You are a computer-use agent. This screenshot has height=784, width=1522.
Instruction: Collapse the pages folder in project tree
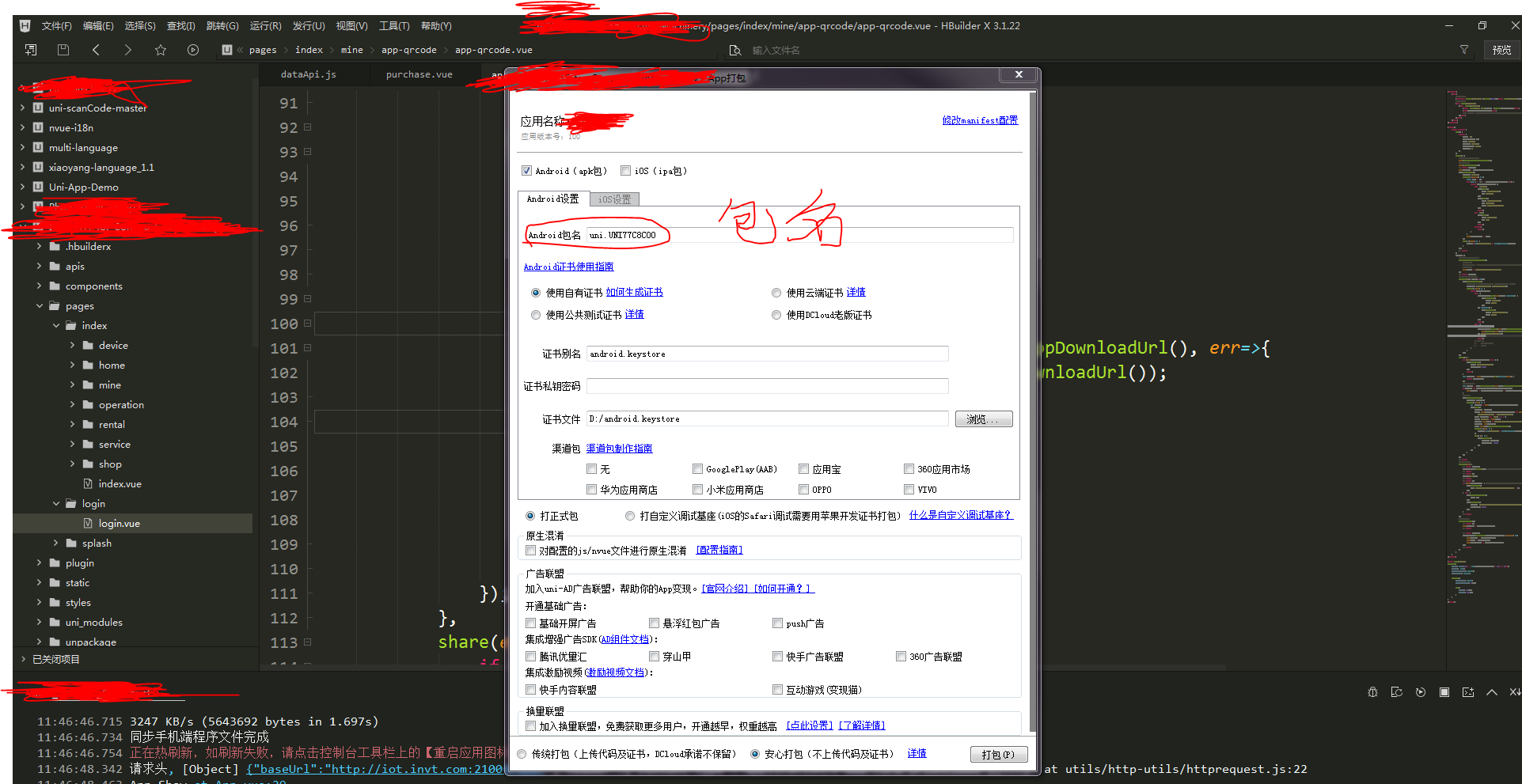click(x=39, y=305)
